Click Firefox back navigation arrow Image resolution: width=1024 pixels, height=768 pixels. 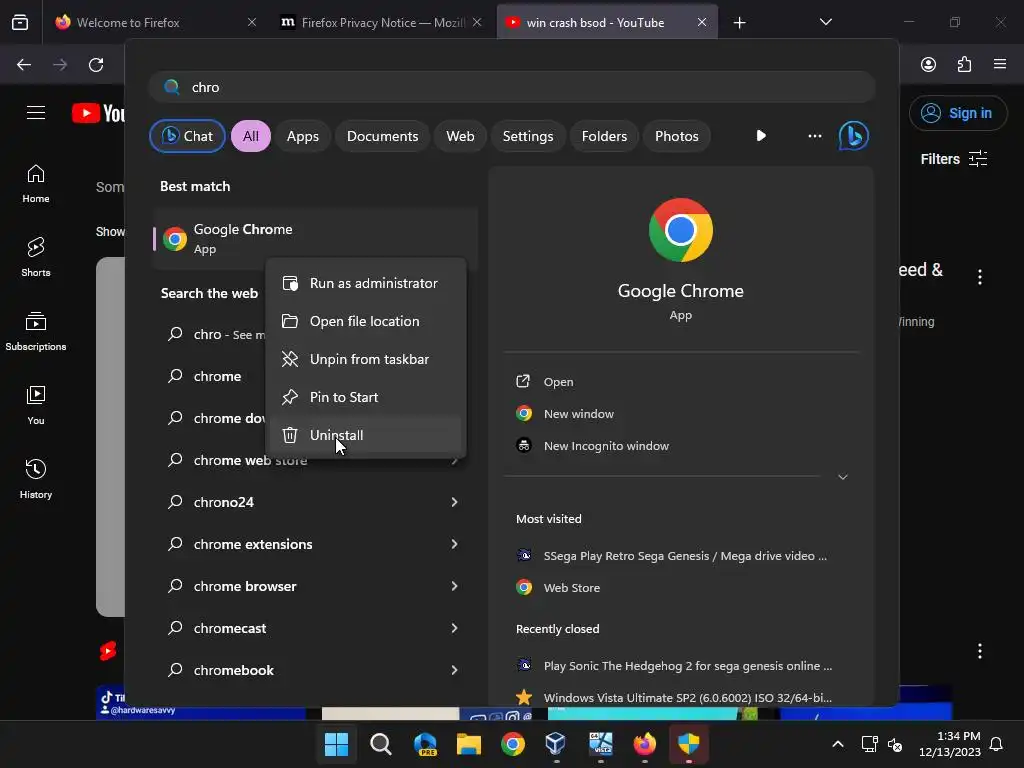click(24, 65)
